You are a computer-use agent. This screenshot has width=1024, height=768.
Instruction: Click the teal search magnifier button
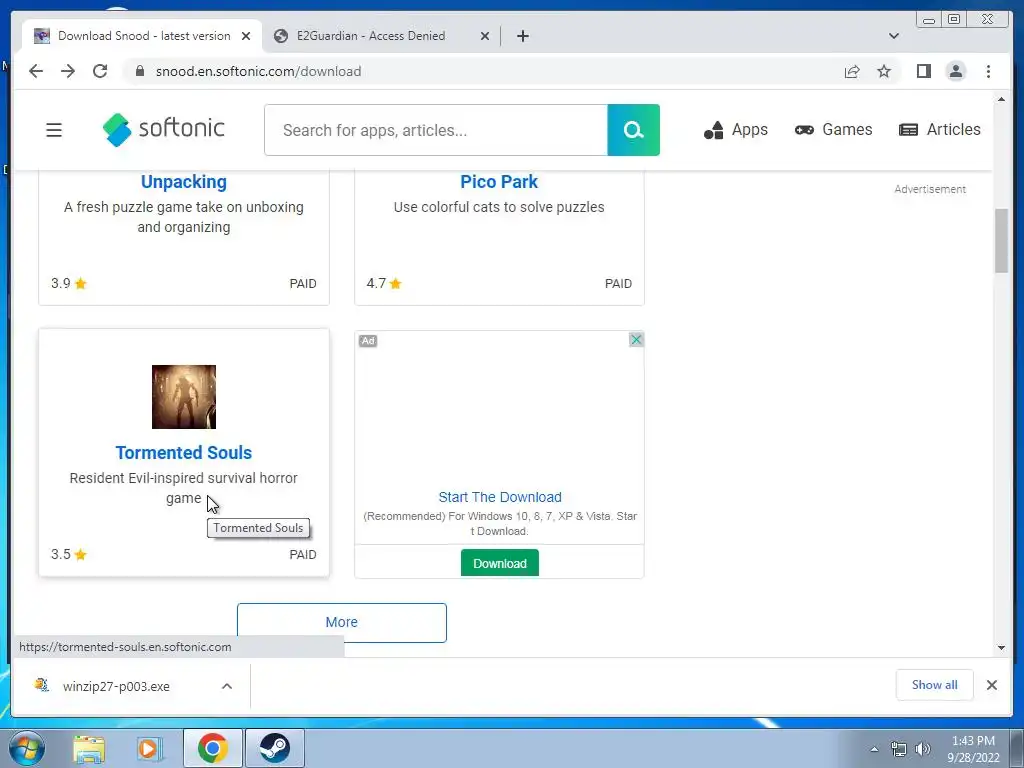633,130
